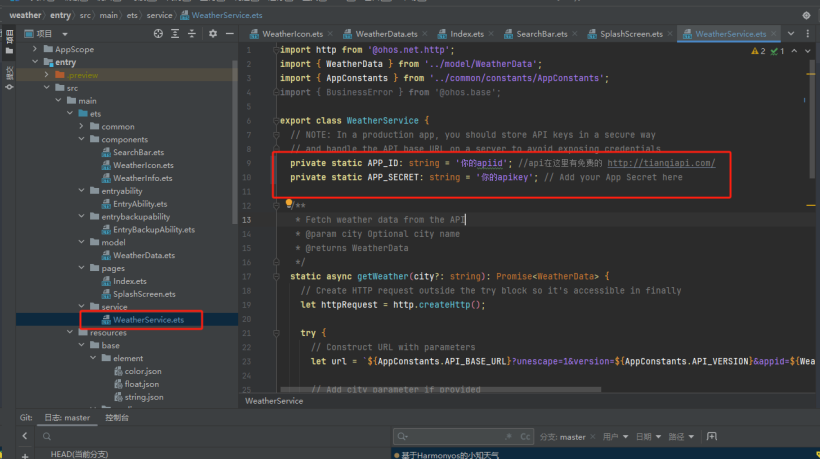820x459 pixels.
Task: Click the expand all tree icon
Action: (175, 33)
